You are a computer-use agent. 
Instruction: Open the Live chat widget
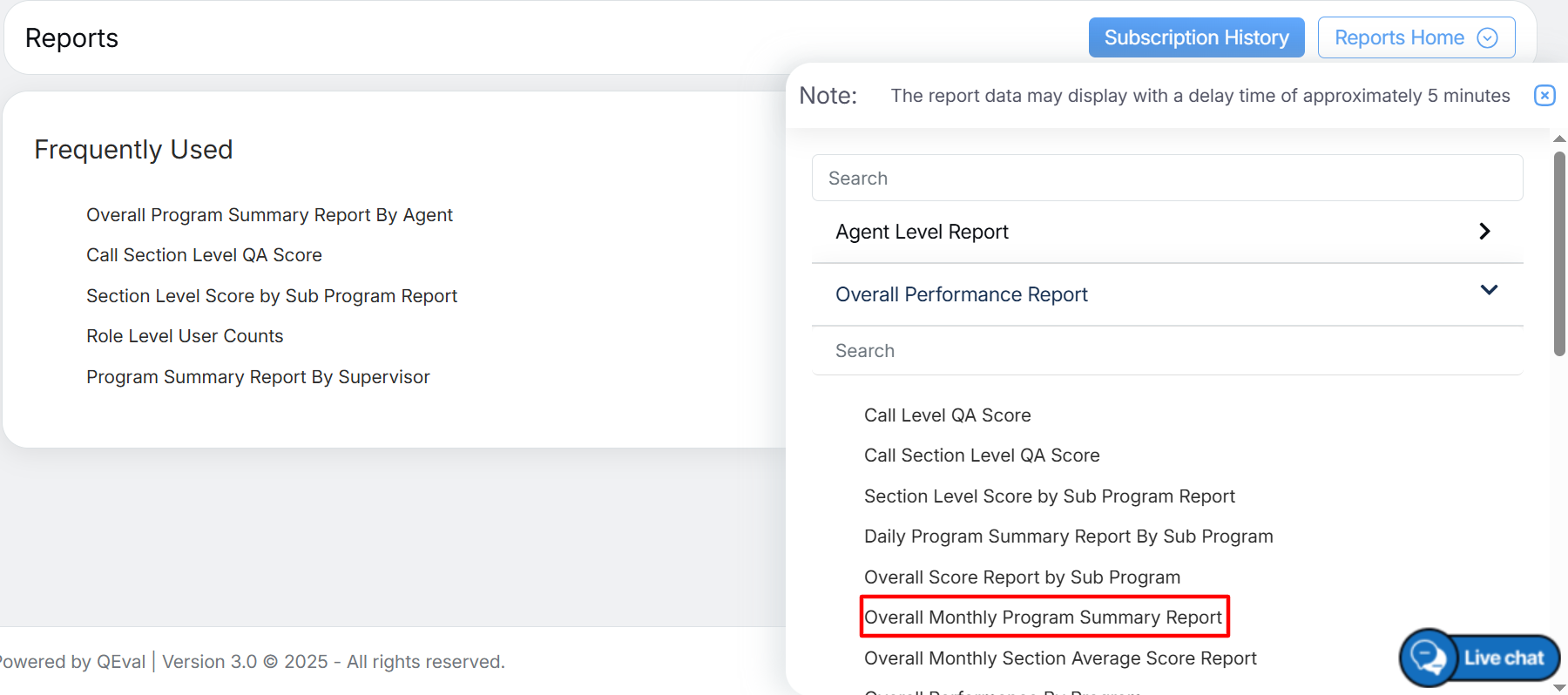pyautogui.click(x=1479, y=658)
